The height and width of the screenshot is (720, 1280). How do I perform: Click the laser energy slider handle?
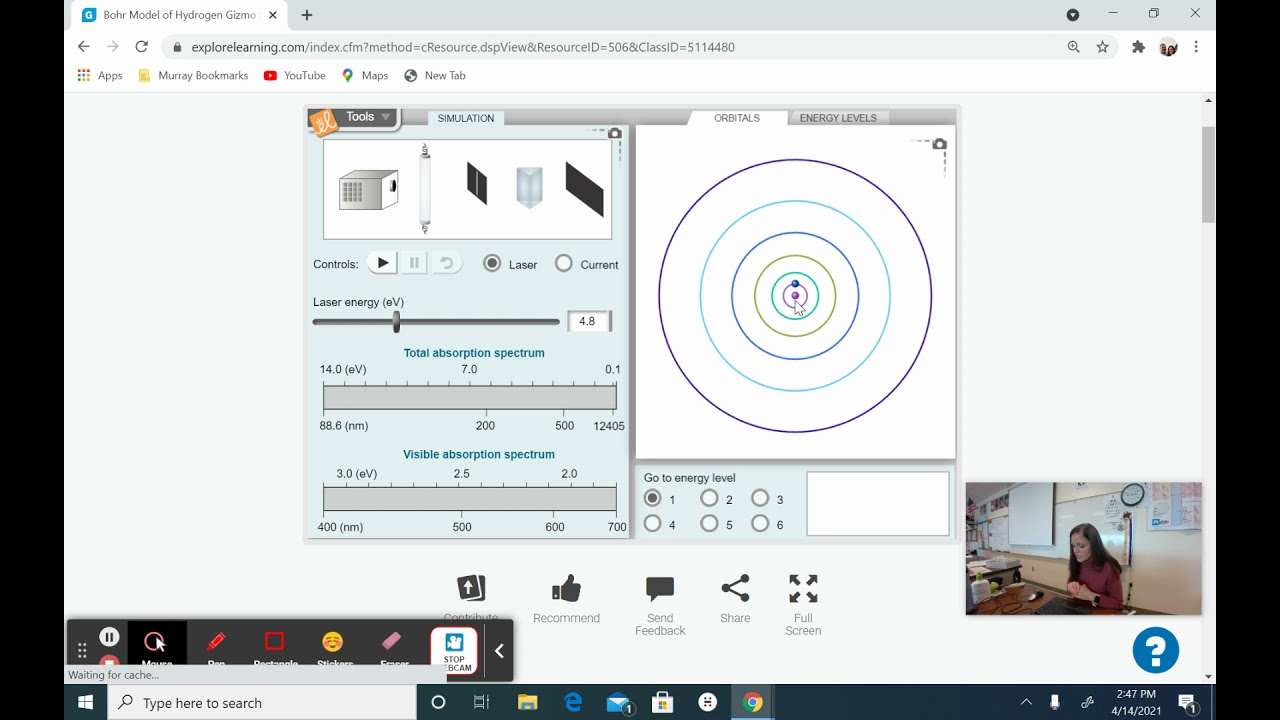397,321
